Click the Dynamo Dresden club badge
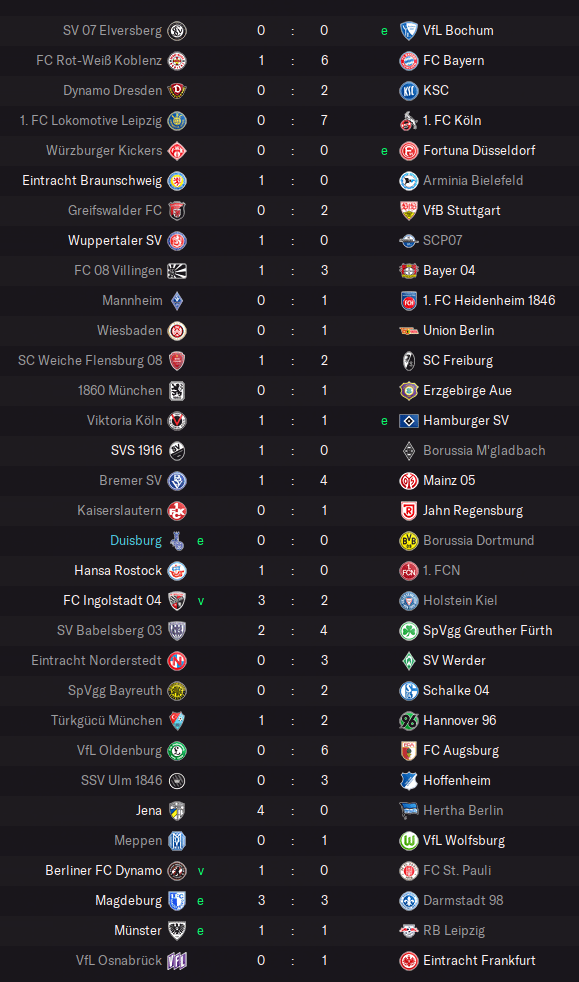 coord(177,91)
